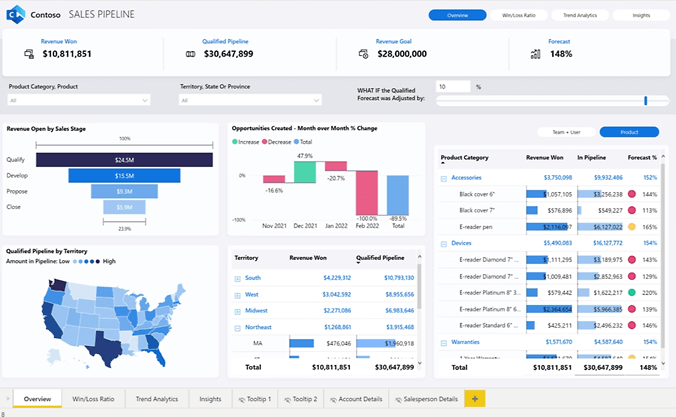Image resolution: width=676 pixels, height=417 pixels.
Task: Click the In Pipeline column header
Action: (592, 157)
